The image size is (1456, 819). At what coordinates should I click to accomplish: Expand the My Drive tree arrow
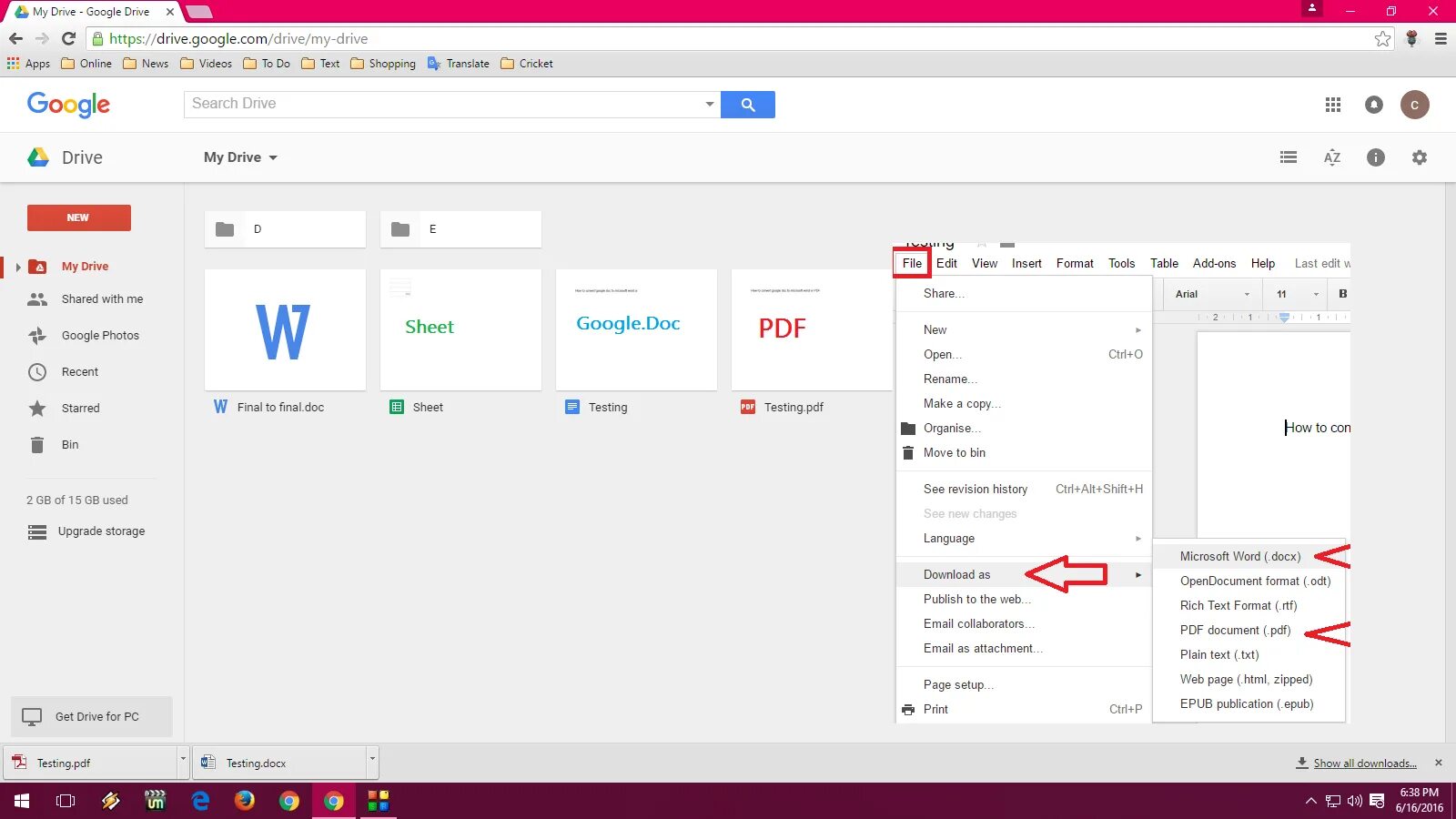17,267
